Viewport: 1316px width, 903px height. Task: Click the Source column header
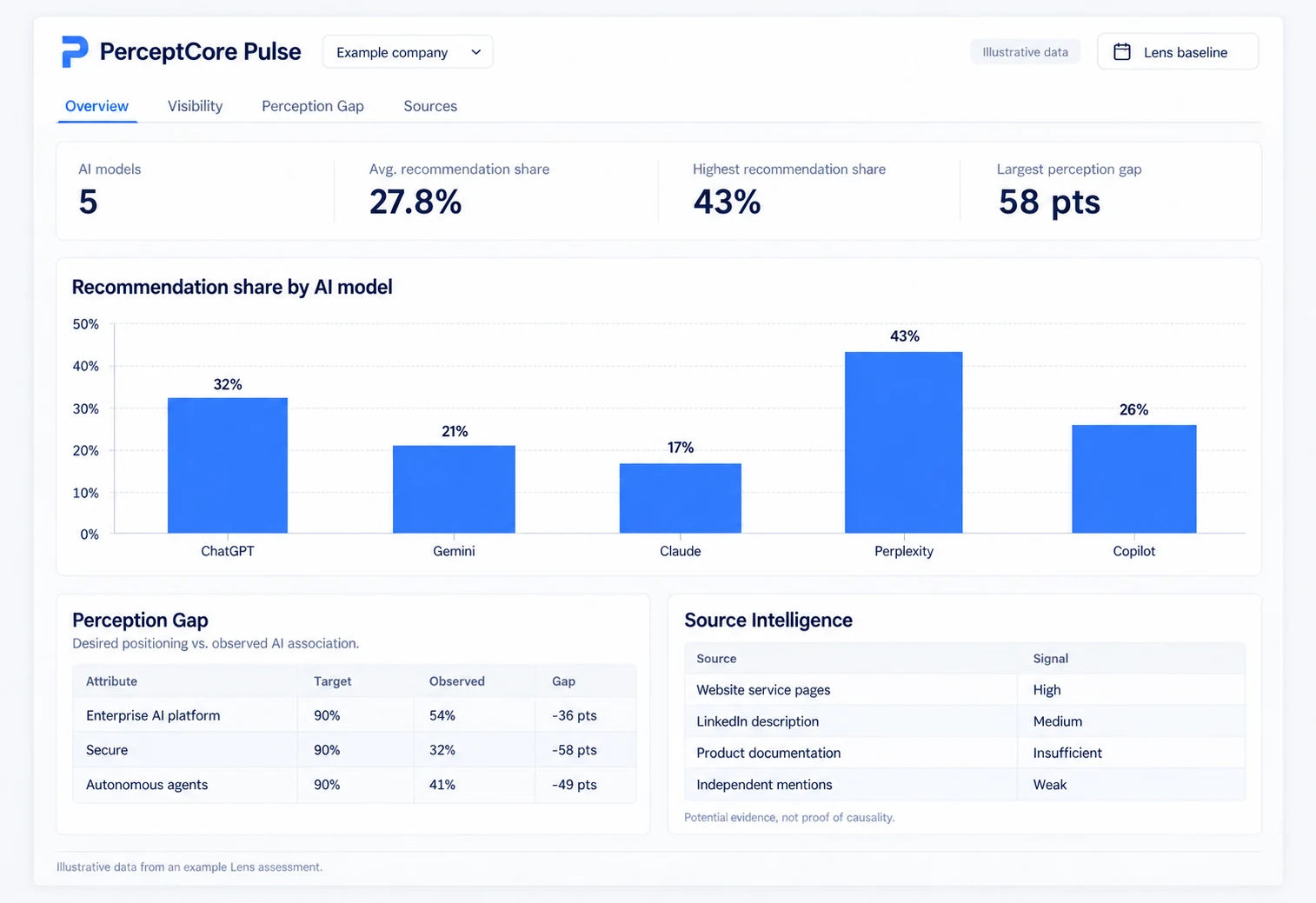[x=716, y=659]
